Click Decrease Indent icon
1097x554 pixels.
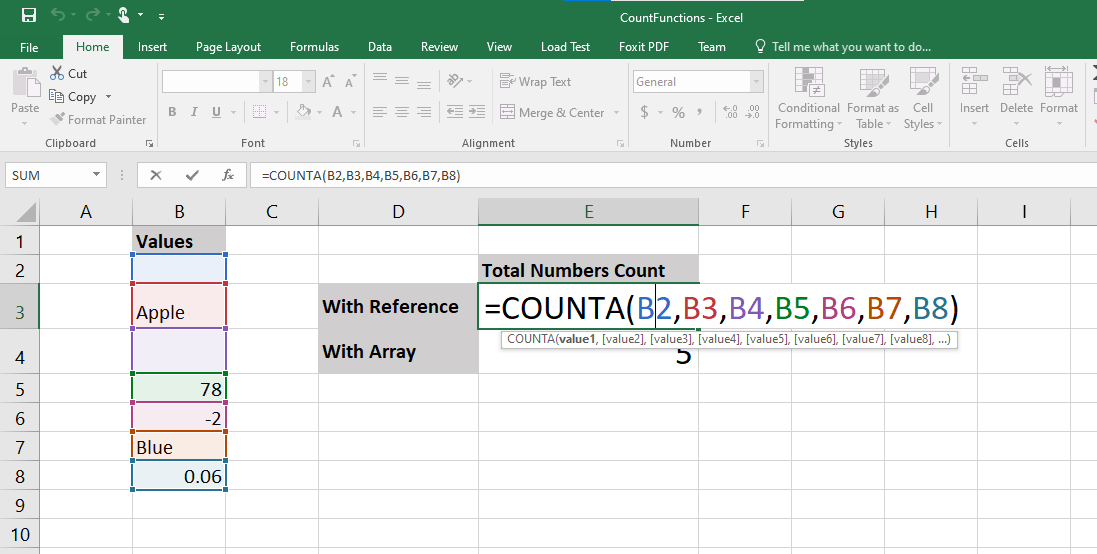455,112
